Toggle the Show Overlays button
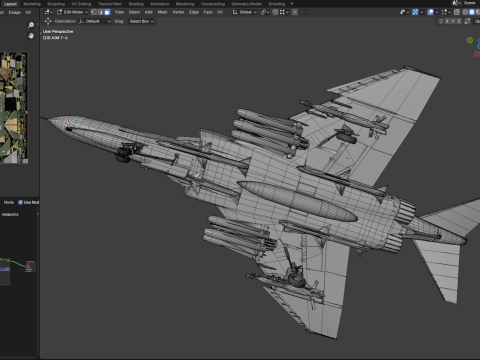 tap(431, 12)
